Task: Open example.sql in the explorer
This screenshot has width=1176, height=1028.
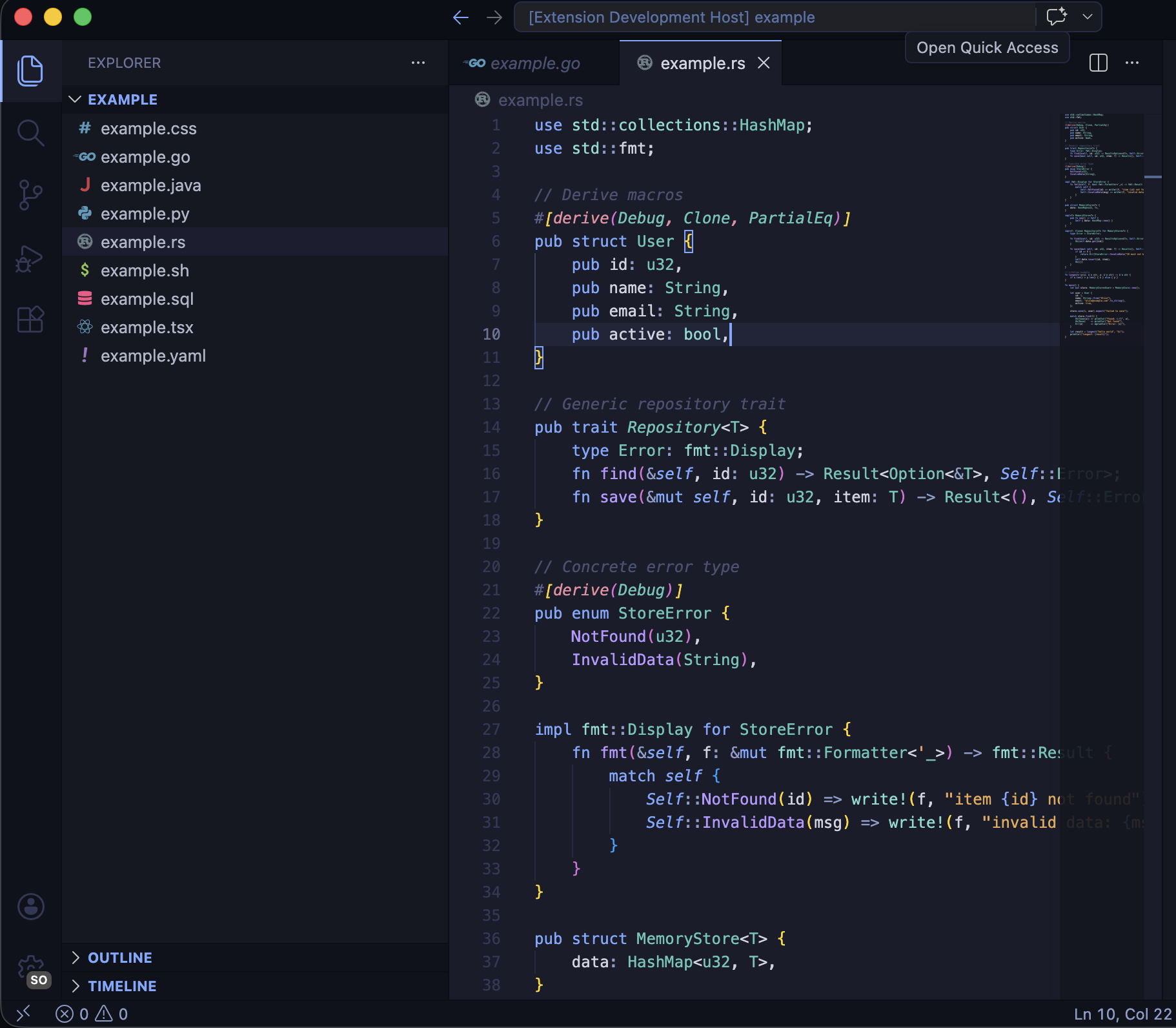Action: click(255, 299)
